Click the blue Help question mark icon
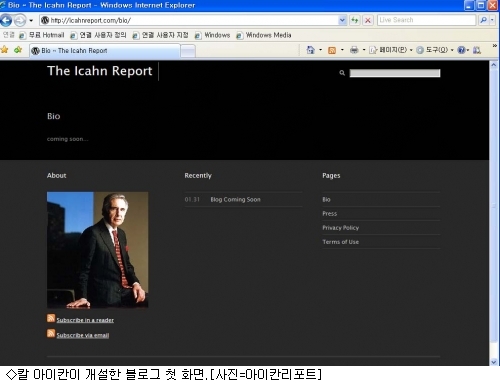Image resolution: width=500 pixels, height=386 pixels. [x=461, y=50]
